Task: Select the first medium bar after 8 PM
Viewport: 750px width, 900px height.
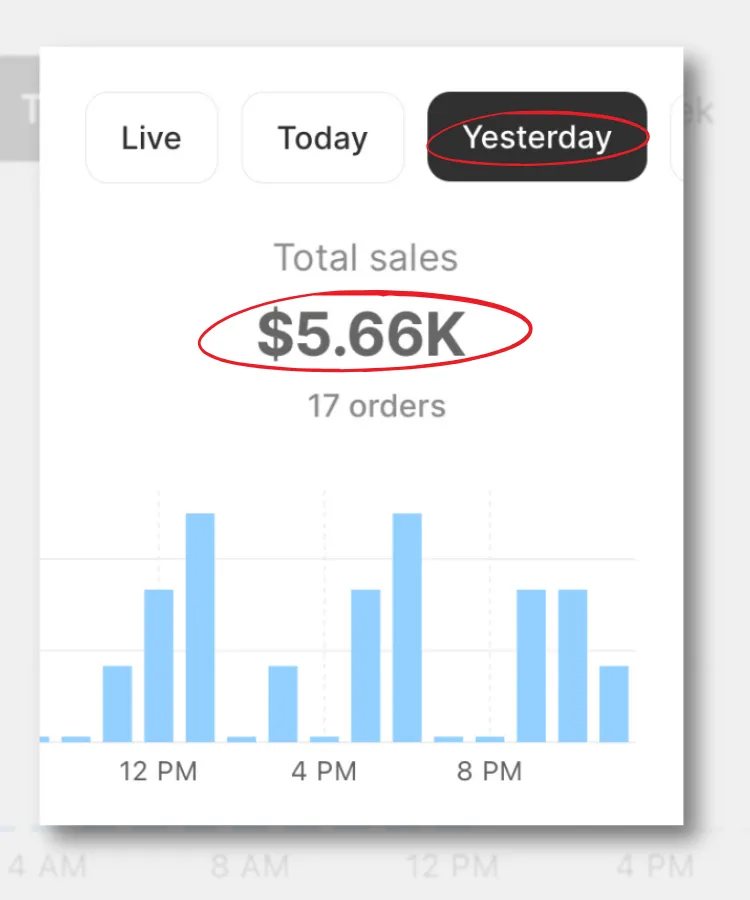Action: coord(531,665)
